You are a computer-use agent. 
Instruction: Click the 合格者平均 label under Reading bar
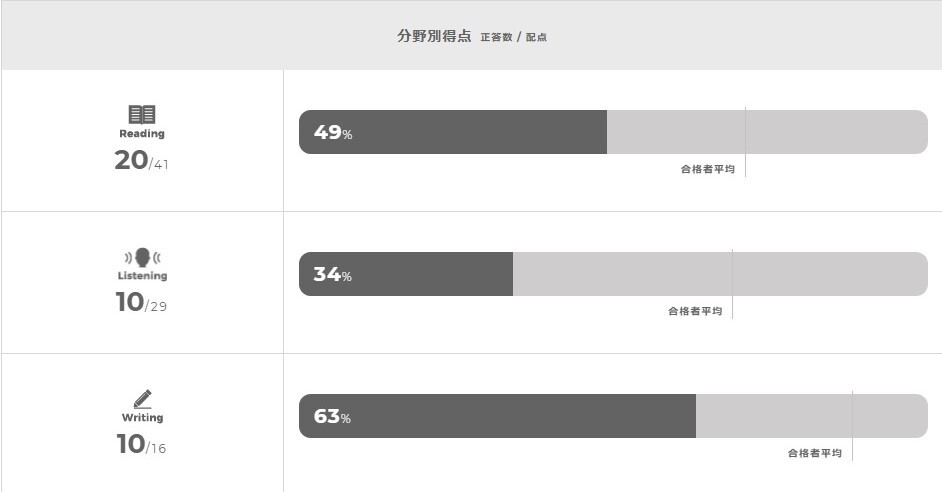708,169
